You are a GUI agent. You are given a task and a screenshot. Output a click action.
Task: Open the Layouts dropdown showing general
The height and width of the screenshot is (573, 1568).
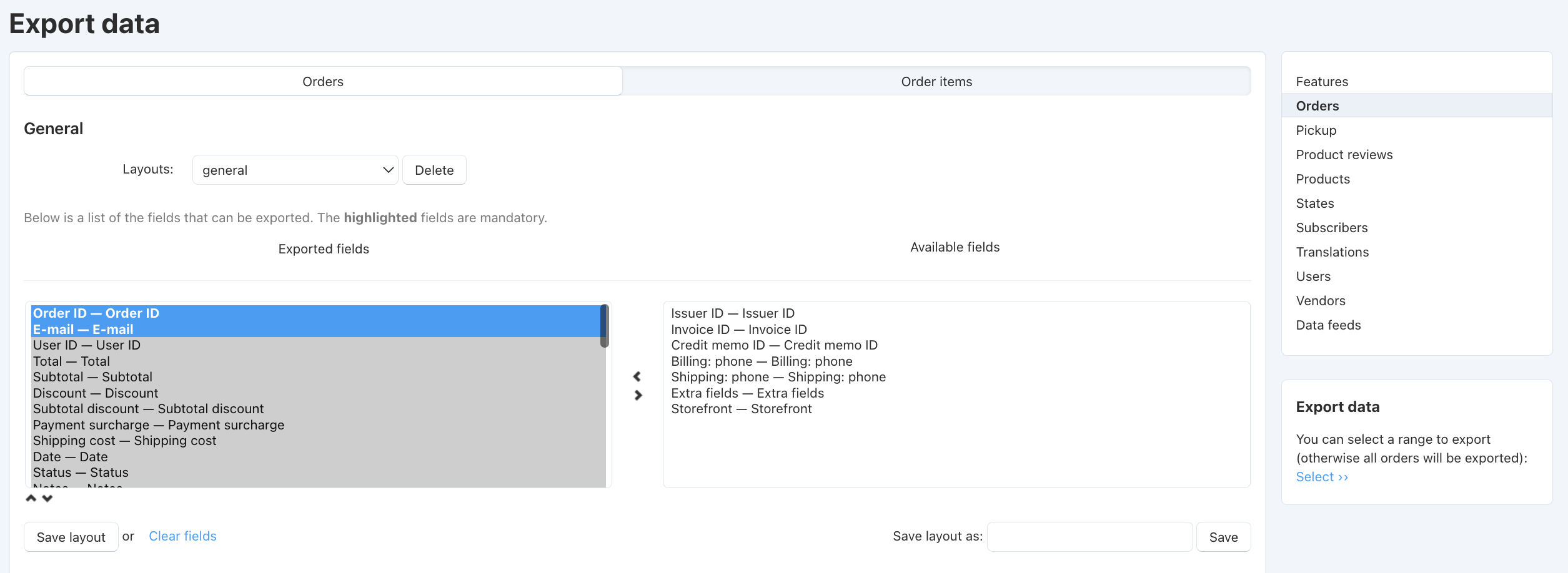[295, 170]
